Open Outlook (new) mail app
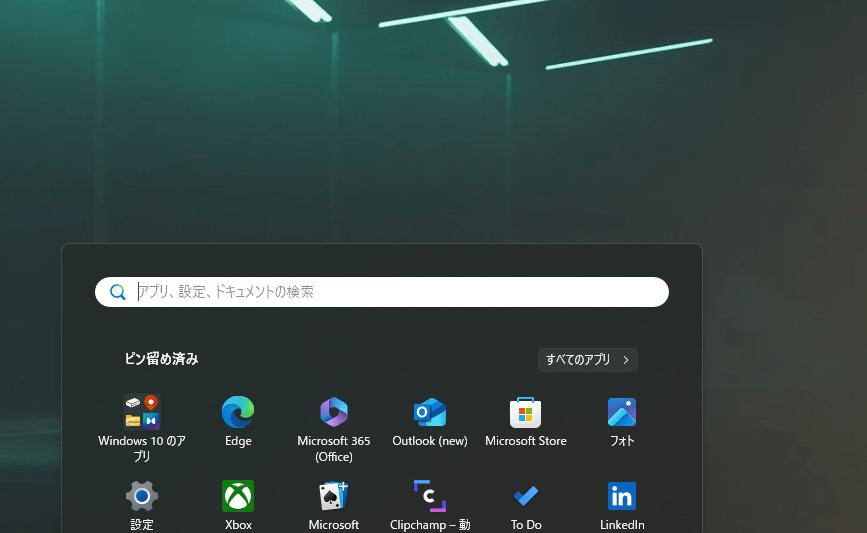The width and height of the screenshot is (867, 533). click(430, 412)
